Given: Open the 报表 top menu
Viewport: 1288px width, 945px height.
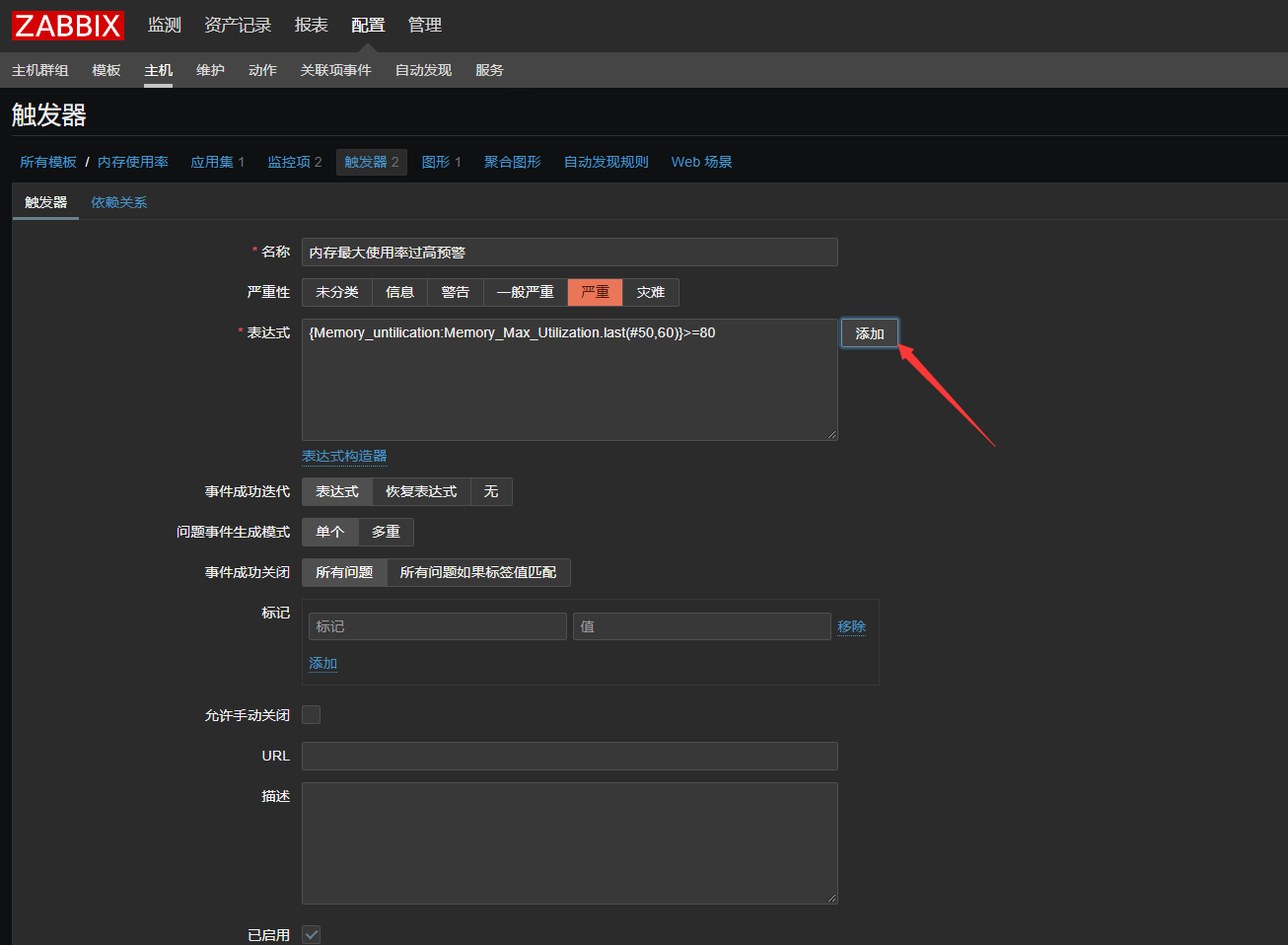Looking at the screenshot, I should (311, 26).
